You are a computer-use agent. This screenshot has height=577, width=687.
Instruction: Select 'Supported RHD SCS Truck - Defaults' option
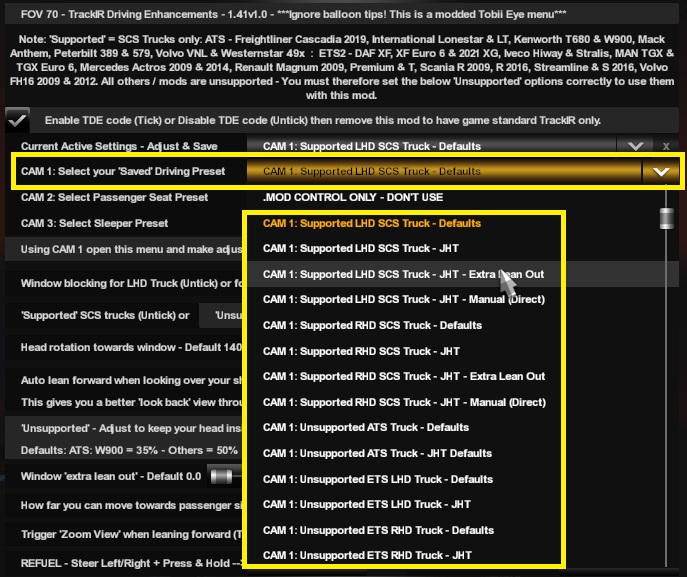[x=372, y=326]
